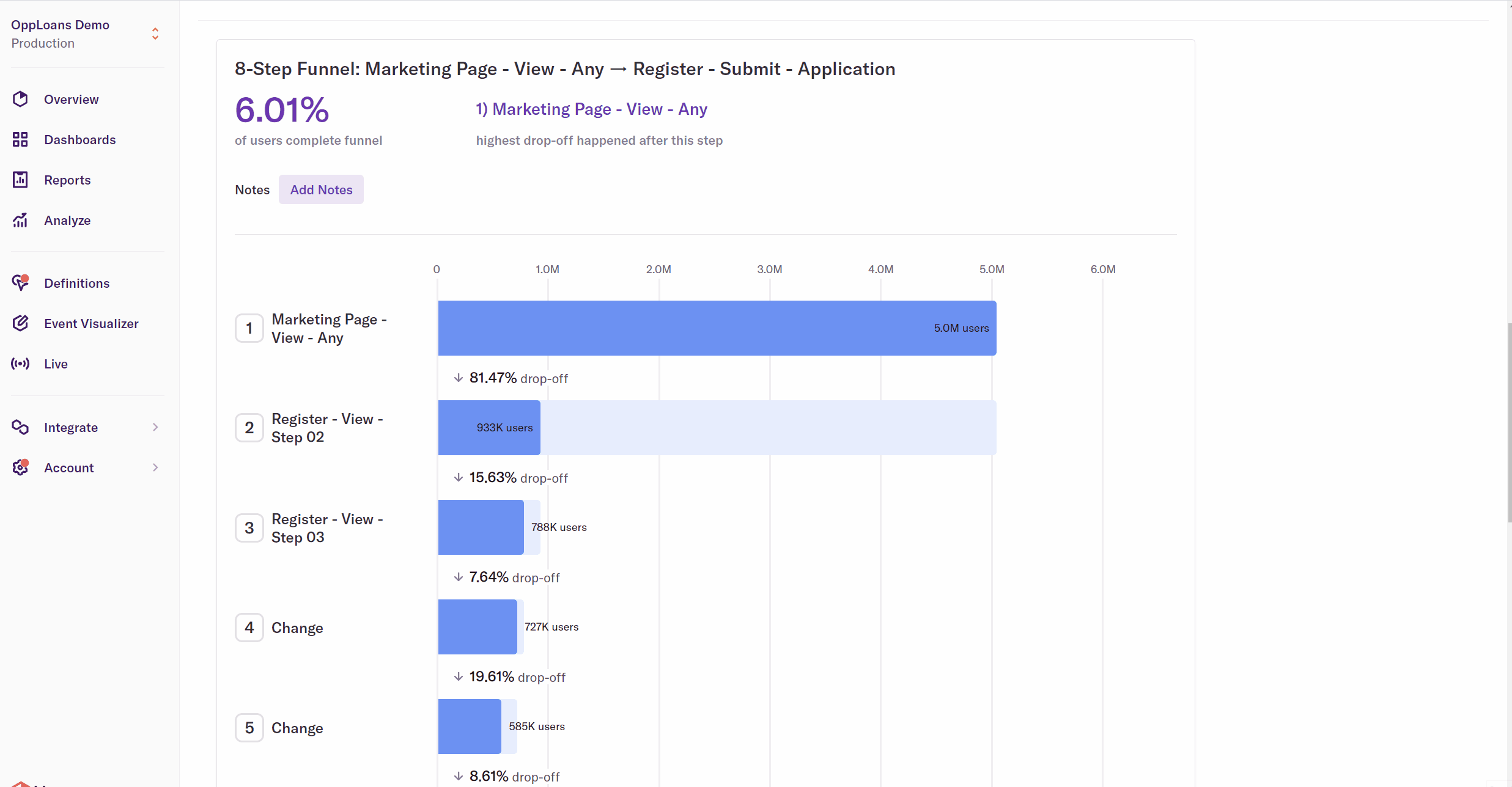Screen dimensions: 1512x787
Task: Open the Dashboards menu item
Action: click(x=79, y=139)
